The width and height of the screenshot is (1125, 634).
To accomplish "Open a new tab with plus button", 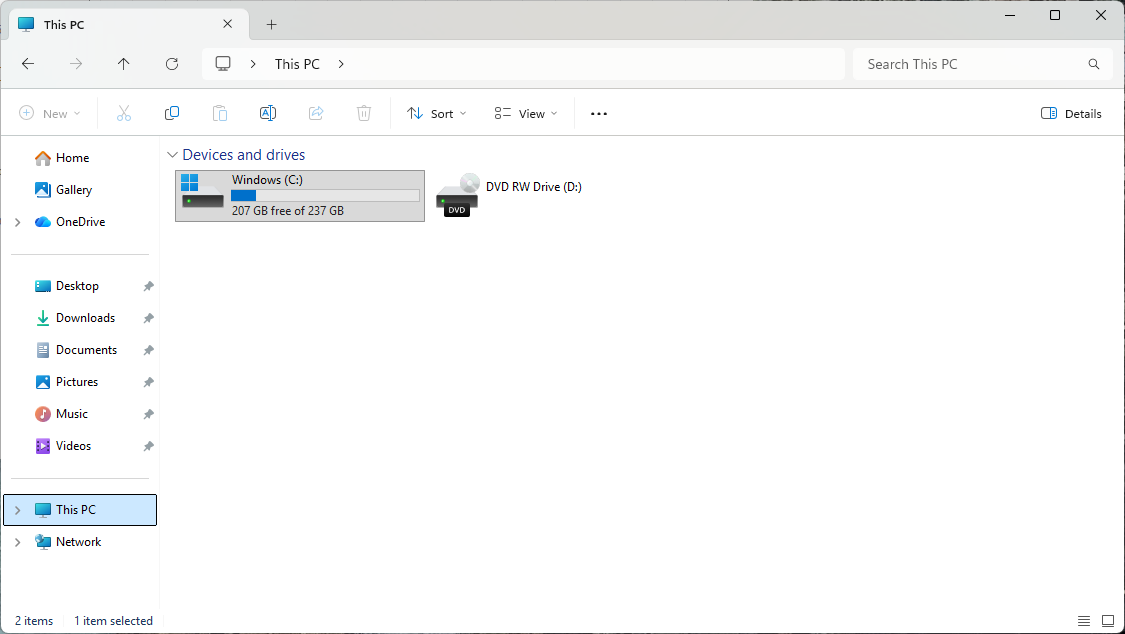I will pyautogui.click(x=271, y=24).
